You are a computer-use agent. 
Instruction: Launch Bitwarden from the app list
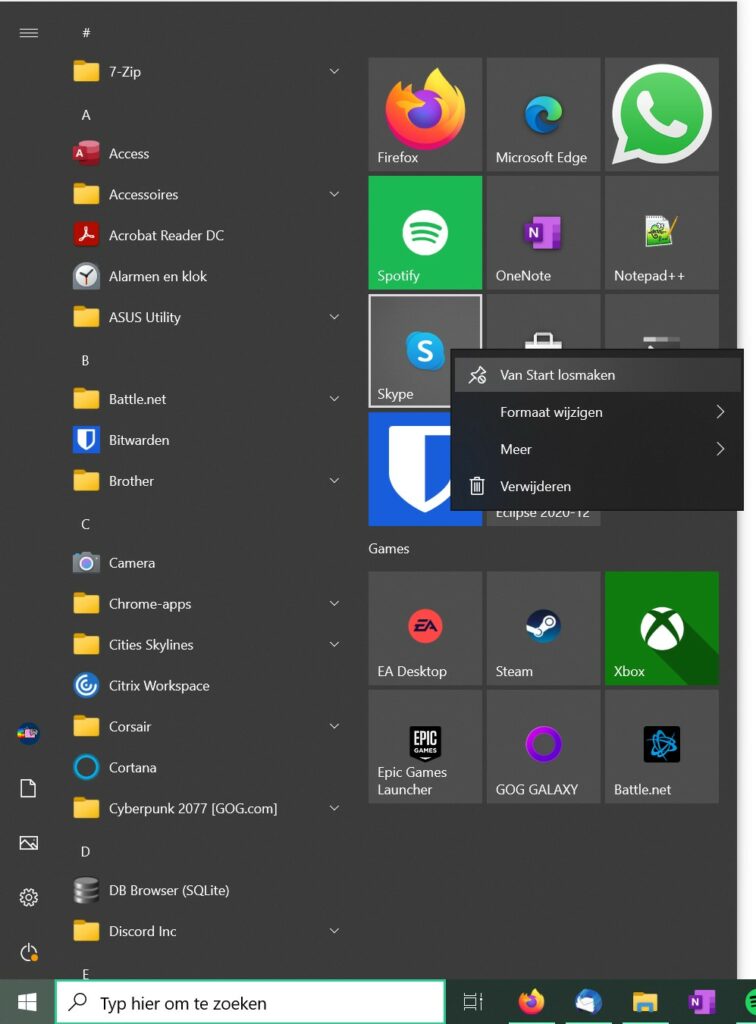coord(208,440)
